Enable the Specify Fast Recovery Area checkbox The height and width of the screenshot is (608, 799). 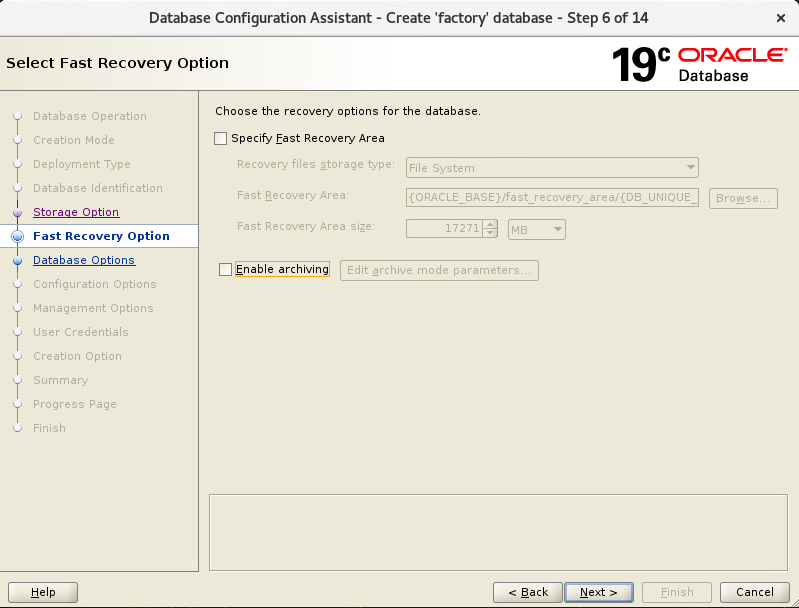pos(221,139)
